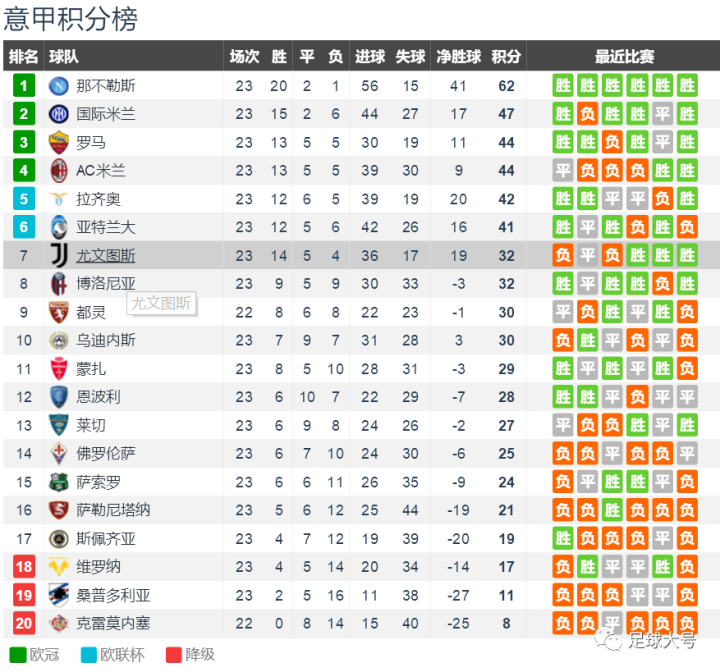This screenshot has height=672, width=720.
Task: Sort table by 净胜球 column header
Action: 459,56
